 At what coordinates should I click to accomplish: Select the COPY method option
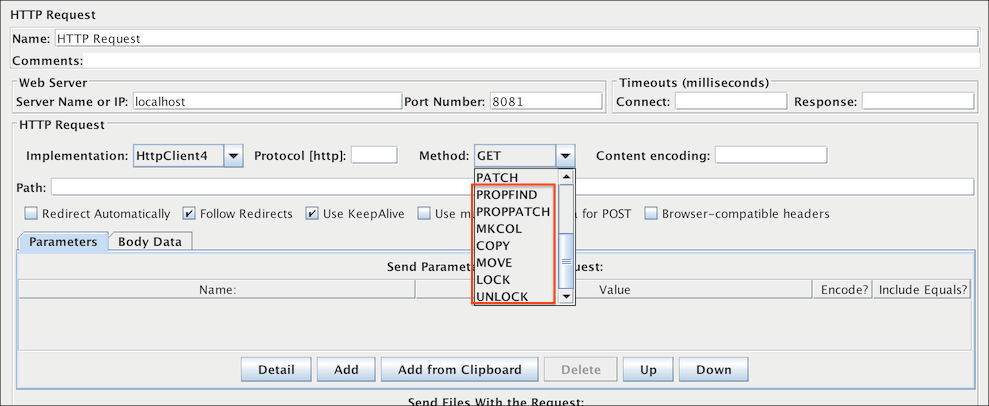pyautogui.click(x=494, y=246)
